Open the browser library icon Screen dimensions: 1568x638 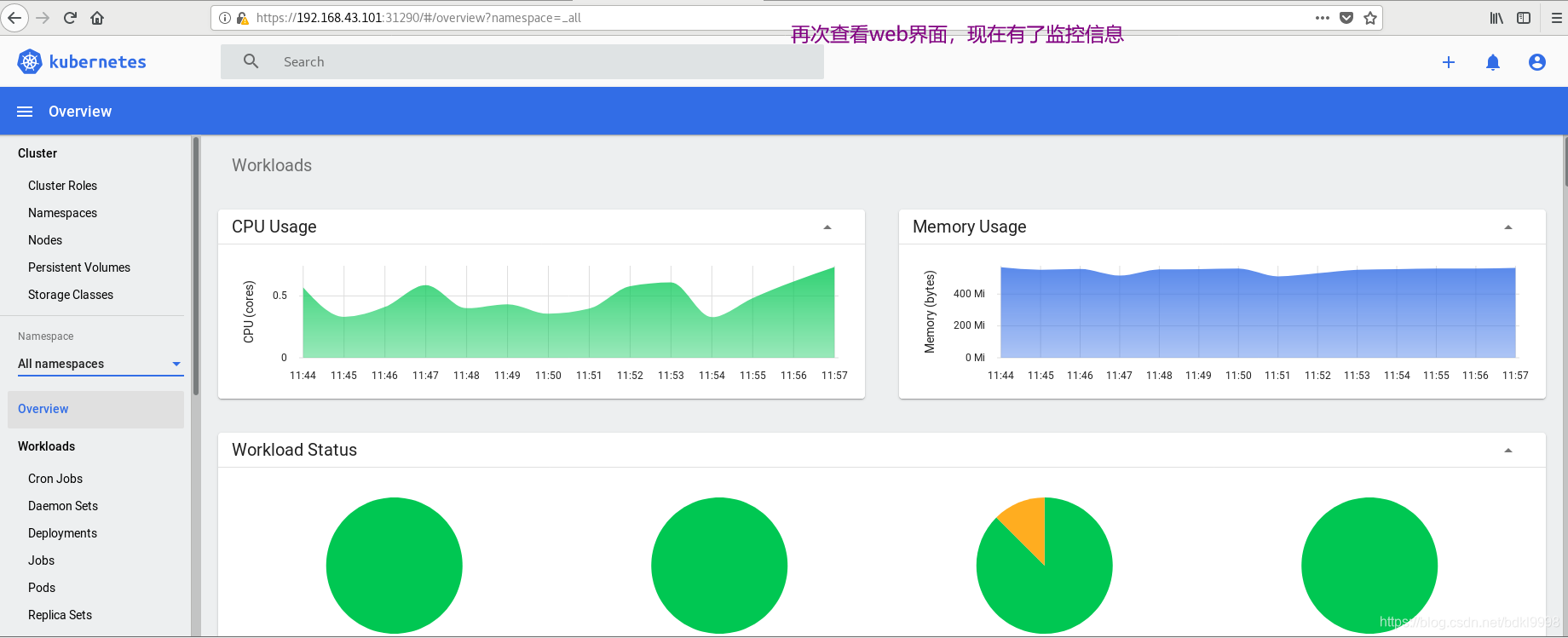click(1496, 18)
